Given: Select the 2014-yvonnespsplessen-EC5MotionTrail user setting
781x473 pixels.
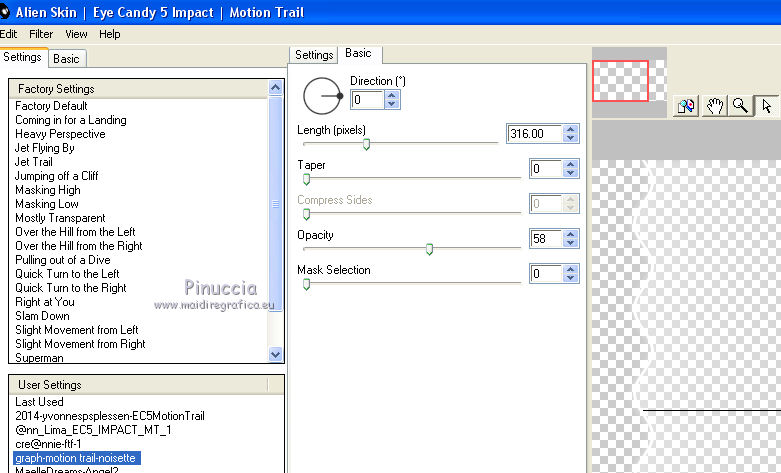Looking at the screenshot, I should pyautogui.click(x=110, y=416).
